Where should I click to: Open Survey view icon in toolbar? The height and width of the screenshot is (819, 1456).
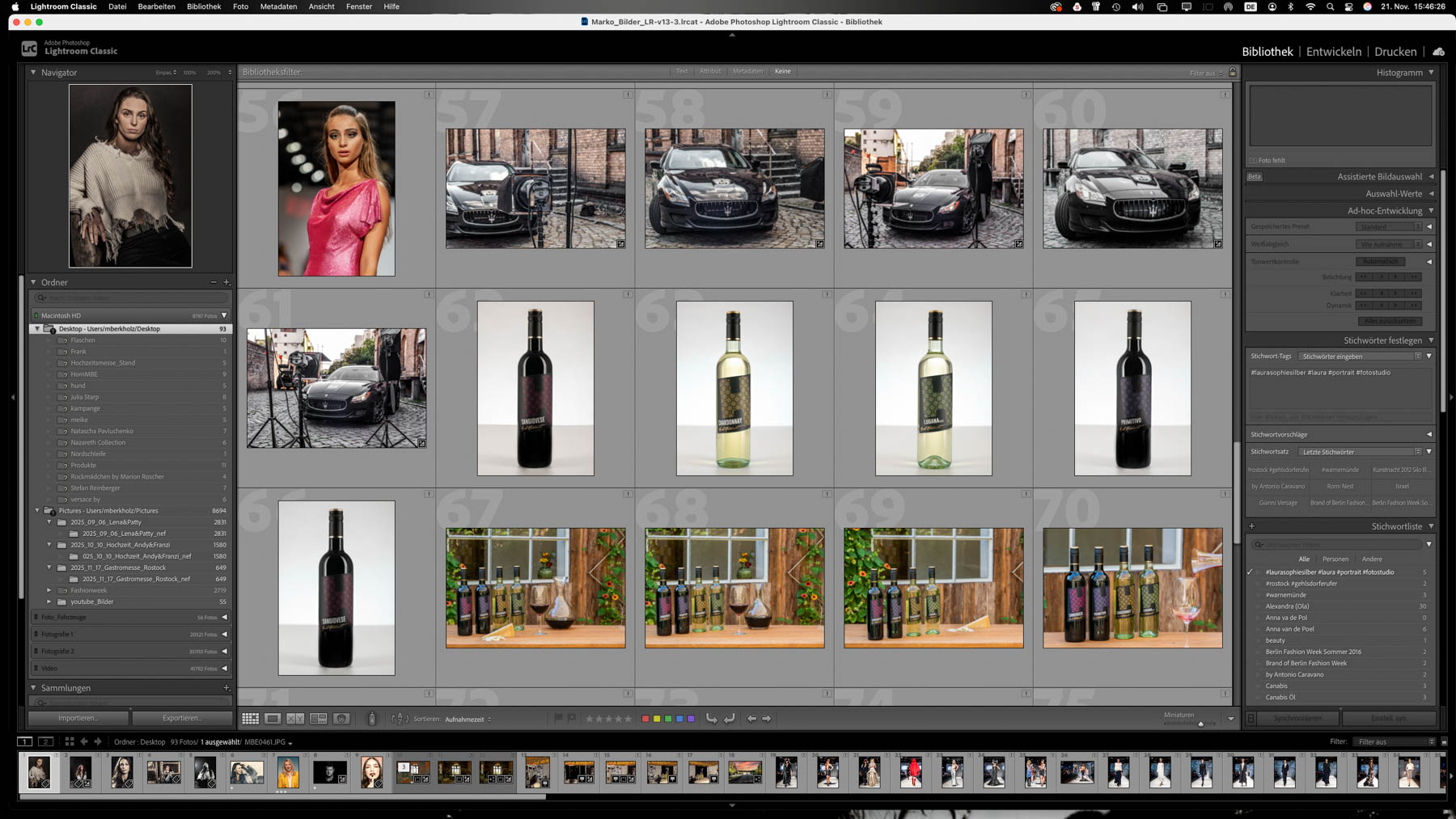318,719
